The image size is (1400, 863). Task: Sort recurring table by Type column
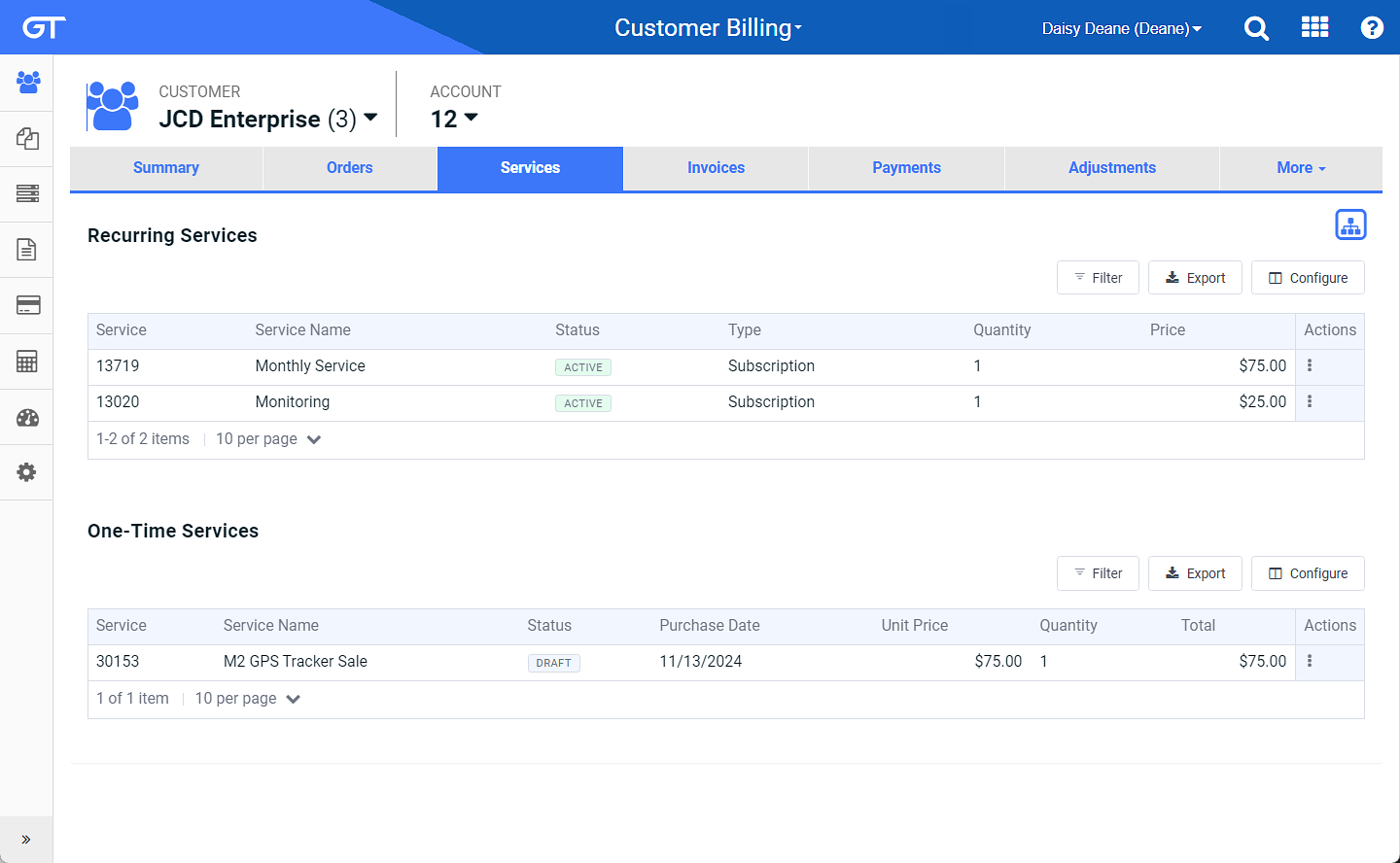pos(745,330)
